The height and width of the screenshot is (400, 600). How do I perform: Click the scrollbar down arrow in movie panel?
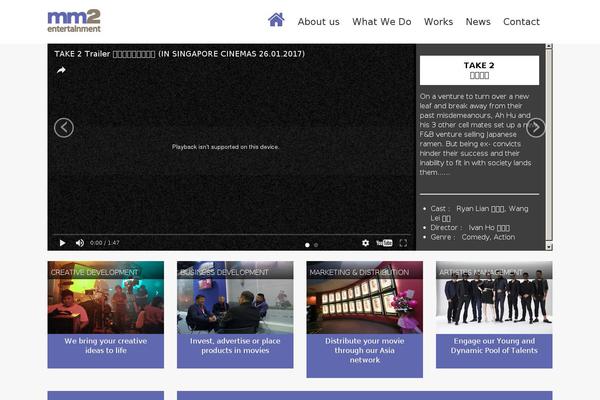pyautogui.click(x=549, y=247)
